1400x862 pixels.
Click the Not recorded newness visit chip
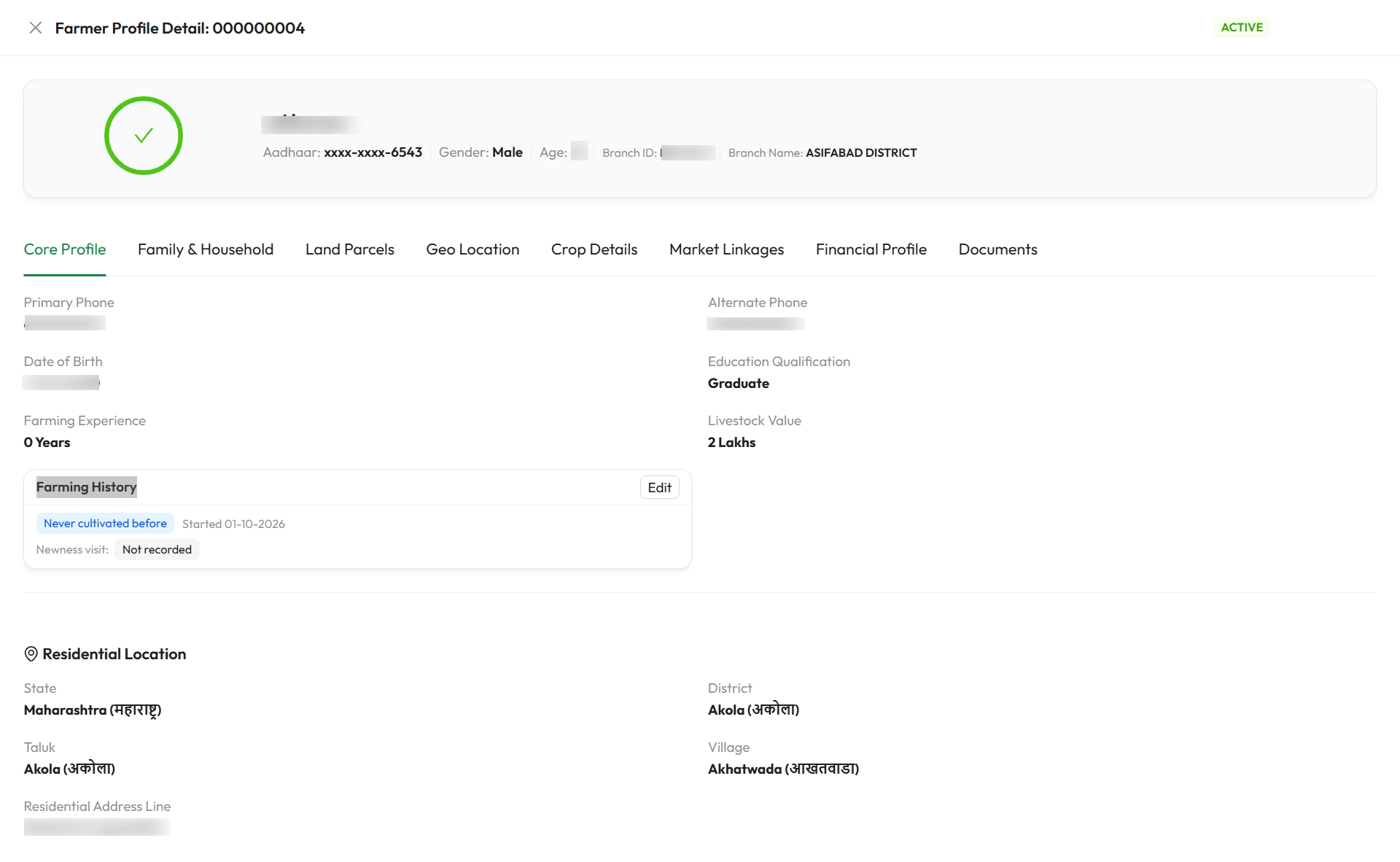[x=157, y=550]
